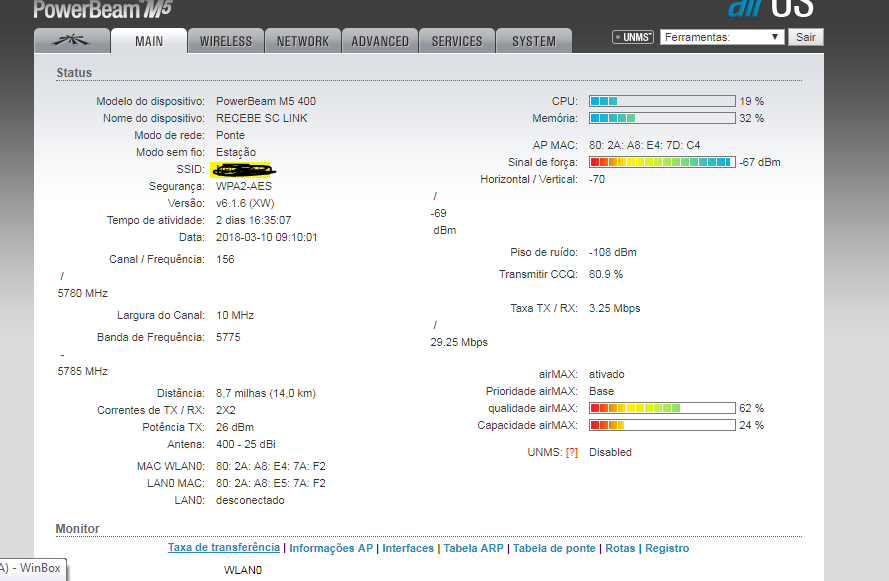This screenshot has width=889, height=581.
Task: Select LAN0 MAC value 80: 2A: A8: E5: 7A: F2
Action: (x=270, y=484)
